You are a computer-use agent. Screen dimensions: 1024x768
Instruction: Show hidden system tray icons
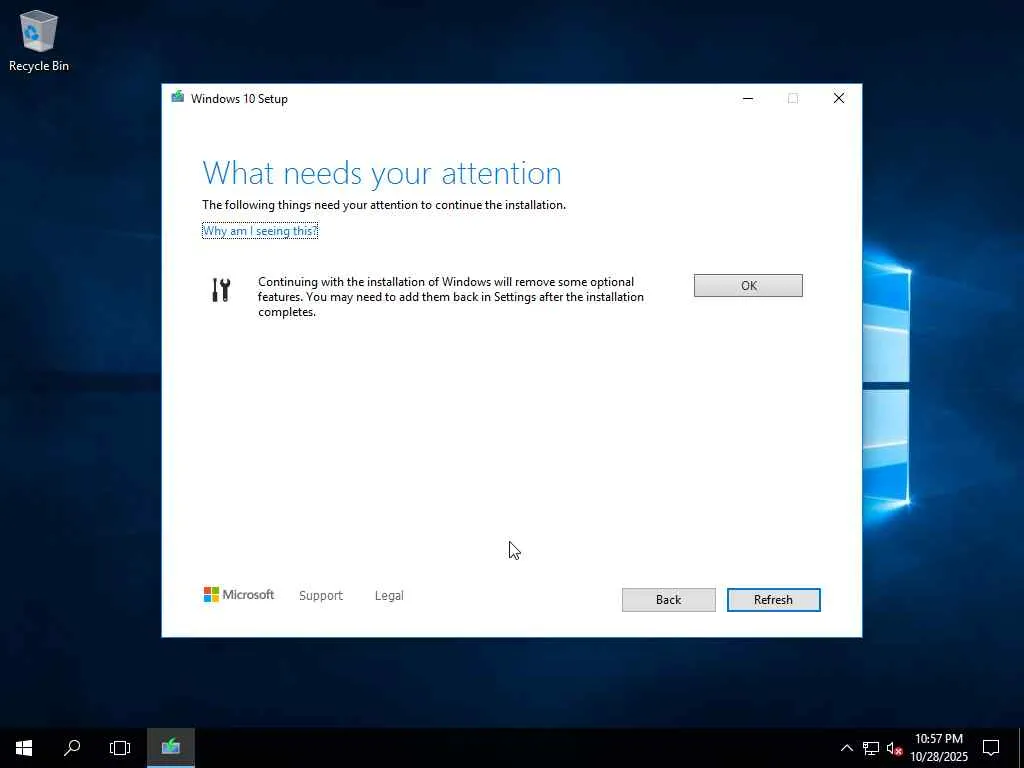coord(846,748)
